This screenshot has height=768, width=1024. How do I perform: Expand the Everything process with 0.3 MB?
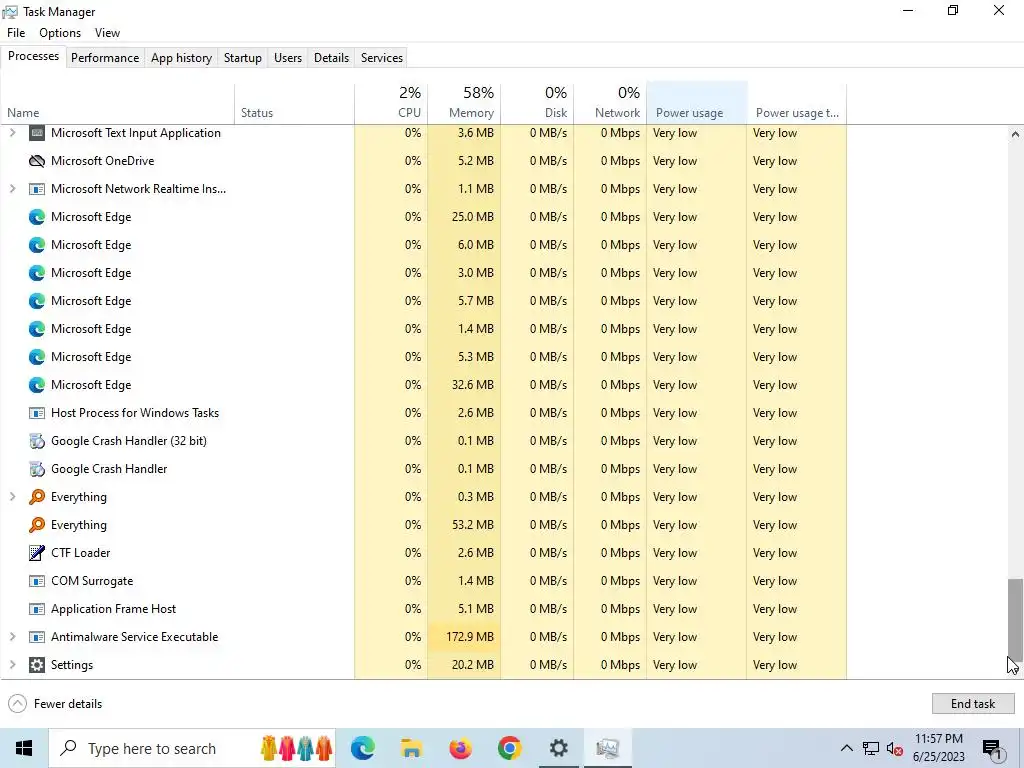coord(12,497)
